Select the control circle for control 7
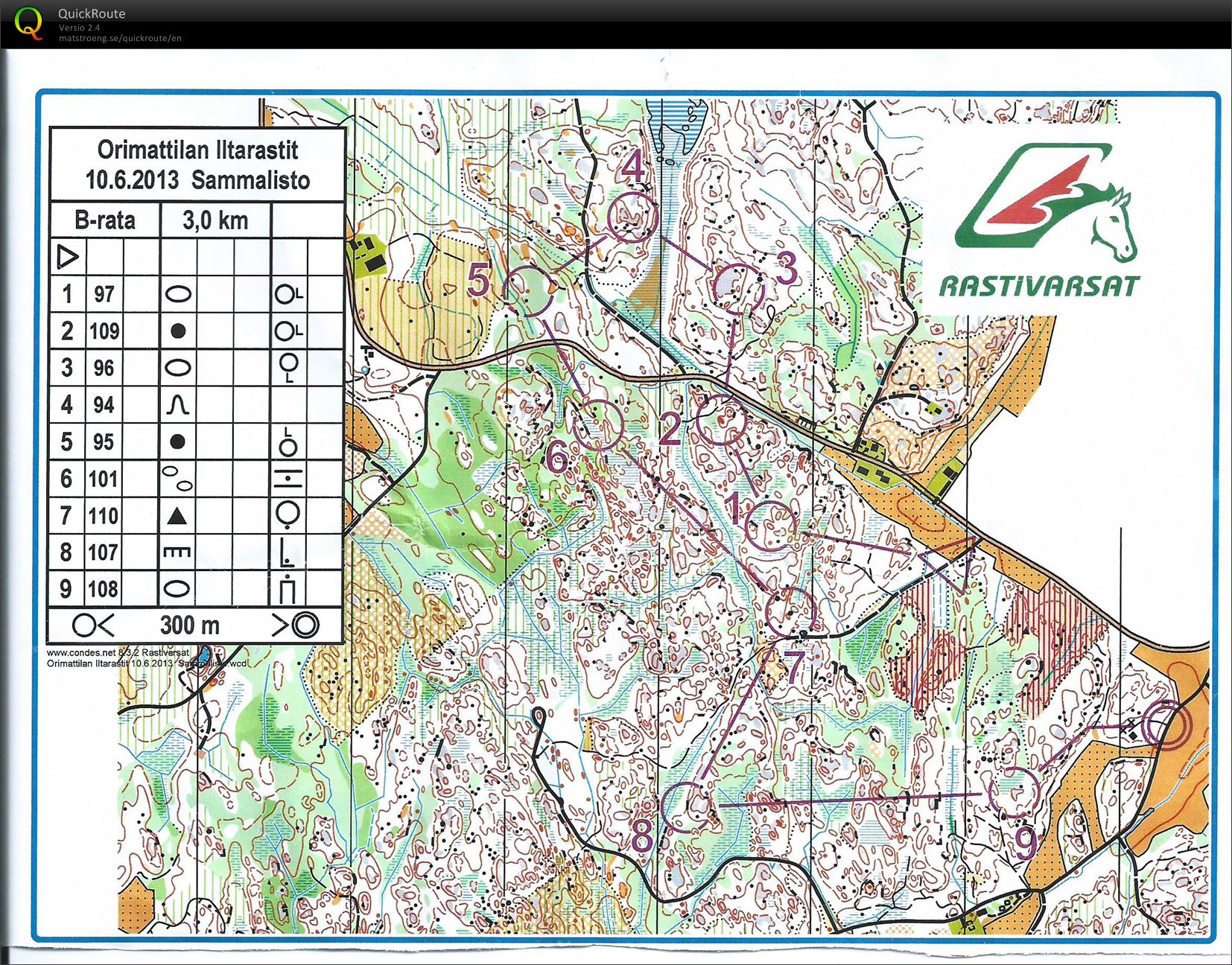 tap(791, 612)
